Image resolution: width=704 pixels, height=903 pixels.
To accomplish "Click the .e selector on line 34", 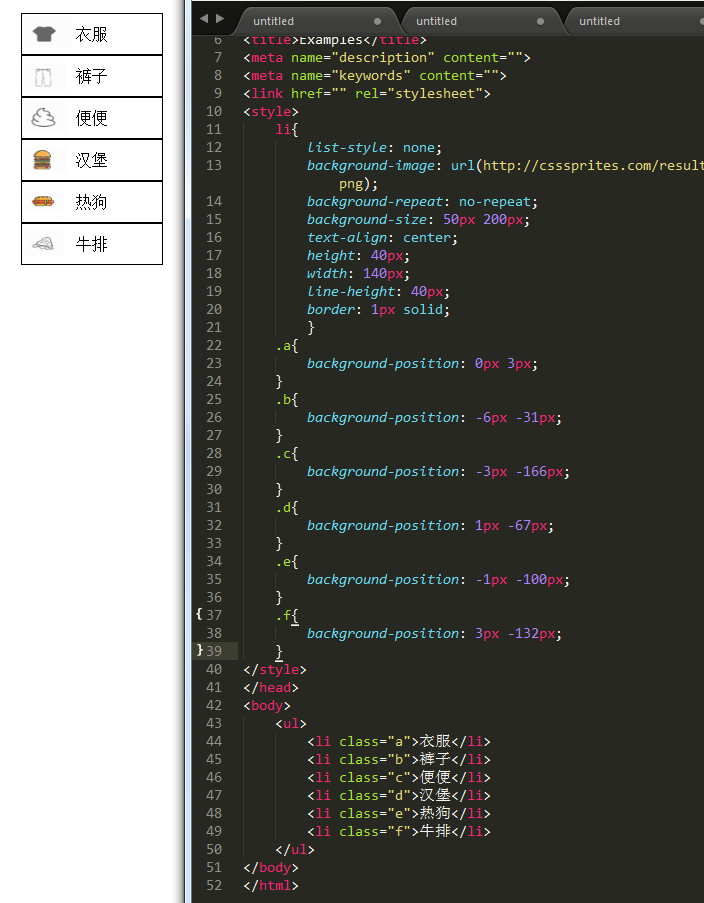I will 283,561.
